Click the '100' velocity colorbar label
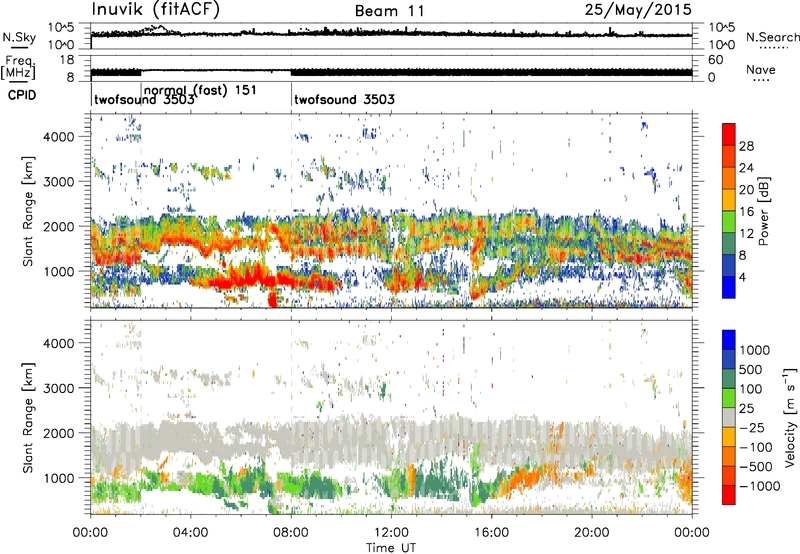Viewport: 800px width, 554px height. point(751,389)
